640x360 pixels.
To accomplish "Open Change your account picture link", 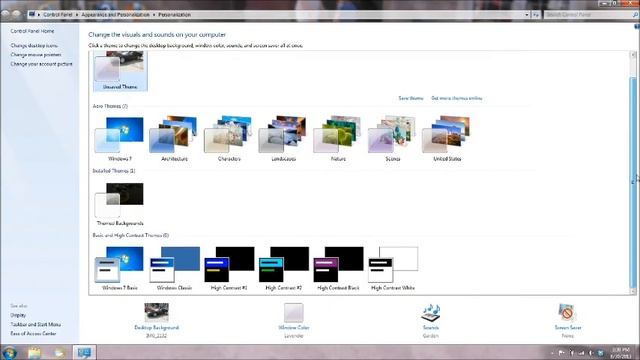I will [41, 64].
